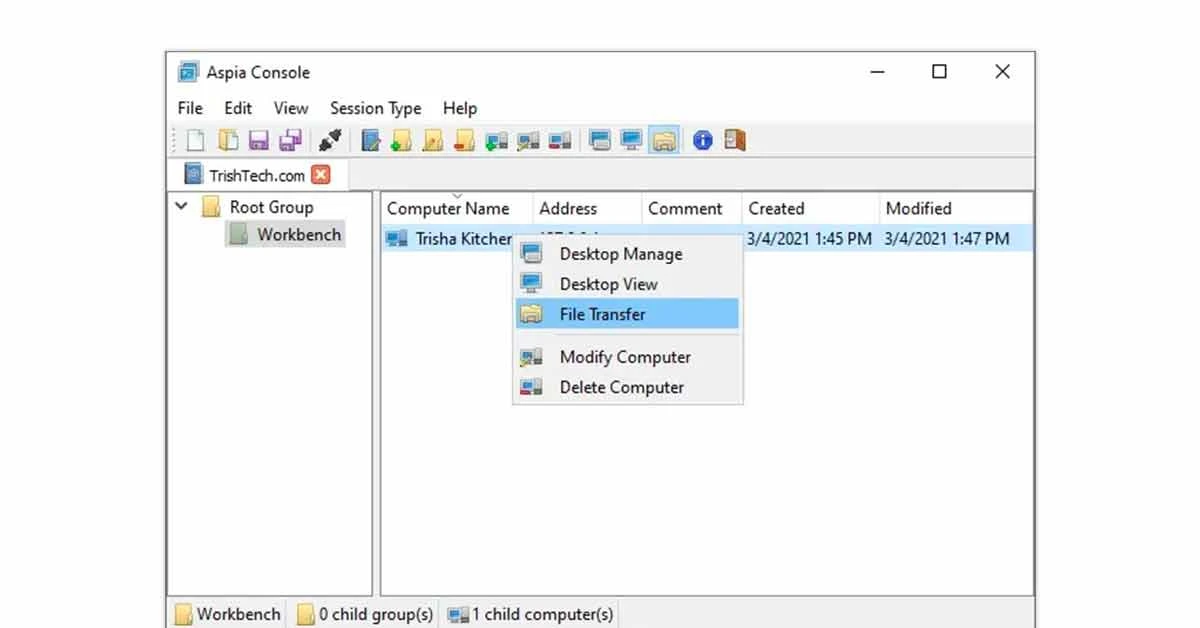Close the TrishTech.com tab
Image resolution: width=1200 pixels, height=628 pixels.
(x=322, y=174)
